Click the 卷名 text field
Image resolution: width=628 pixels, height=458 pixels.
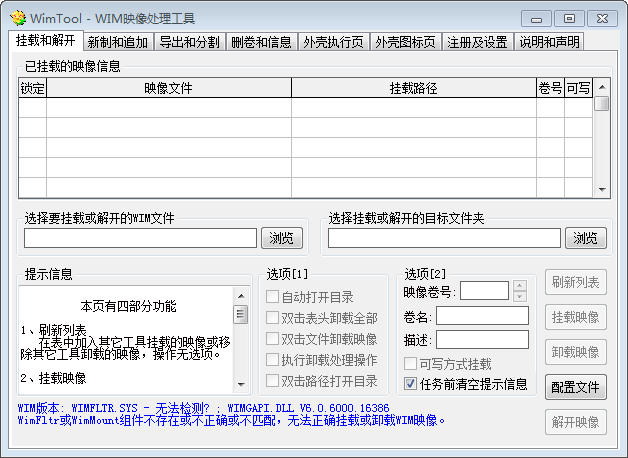[482, 315]
